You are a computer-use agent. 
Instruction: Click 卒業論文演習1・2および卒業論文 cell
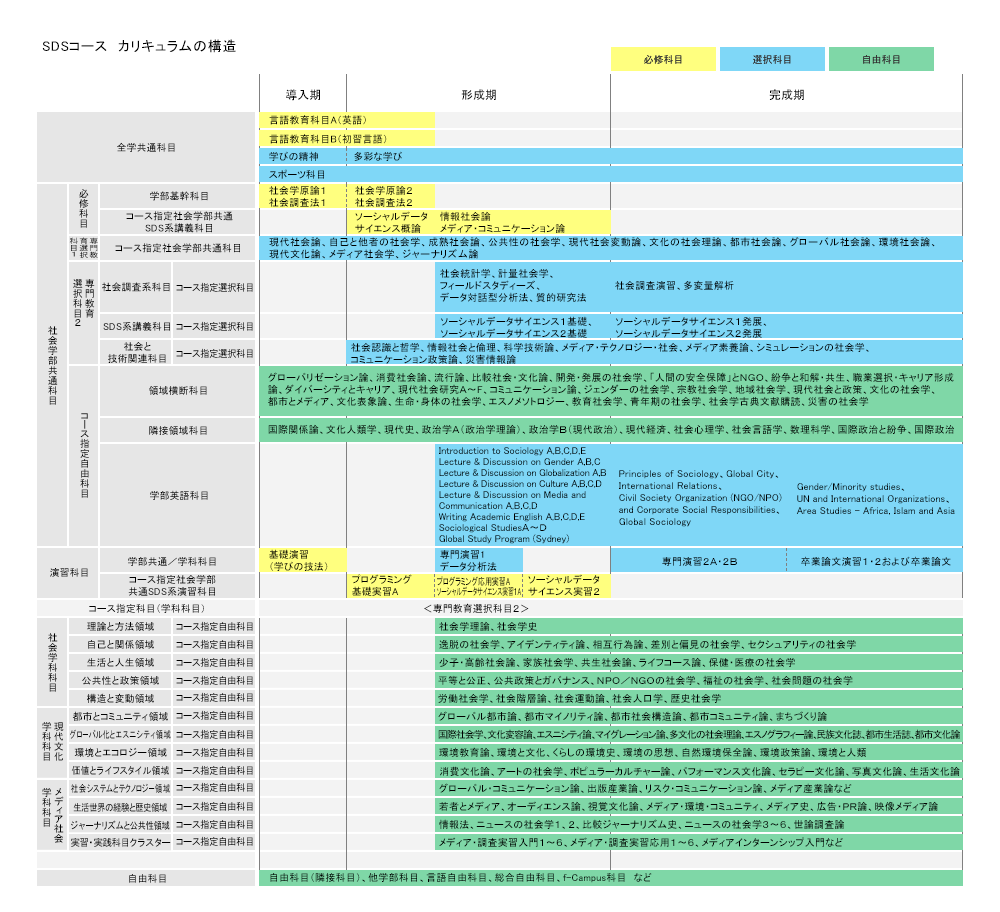pyautogui.click(x=875, y=561)
